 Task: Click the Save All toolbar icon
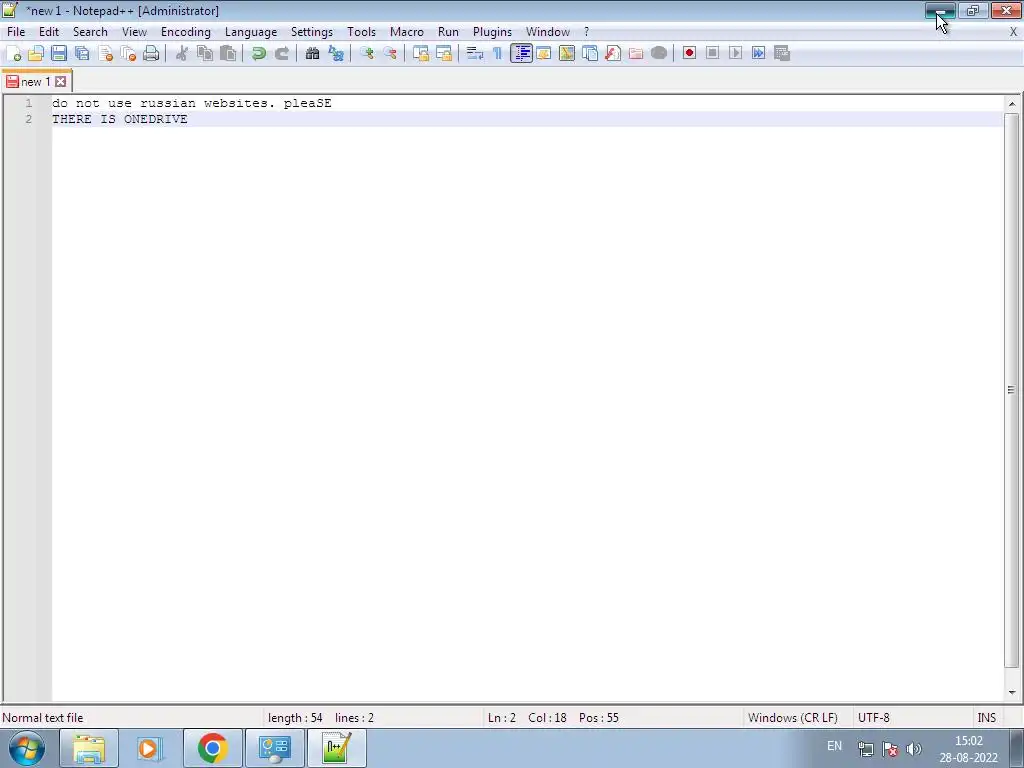82,54
